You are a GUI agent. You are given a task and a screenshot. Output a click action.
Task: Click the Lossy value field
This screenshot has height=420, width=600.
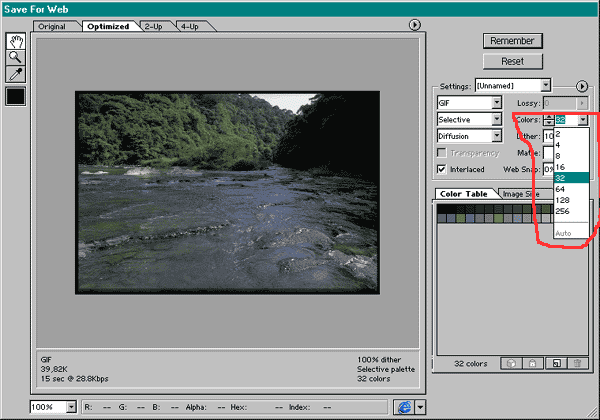tap(560, 103)
